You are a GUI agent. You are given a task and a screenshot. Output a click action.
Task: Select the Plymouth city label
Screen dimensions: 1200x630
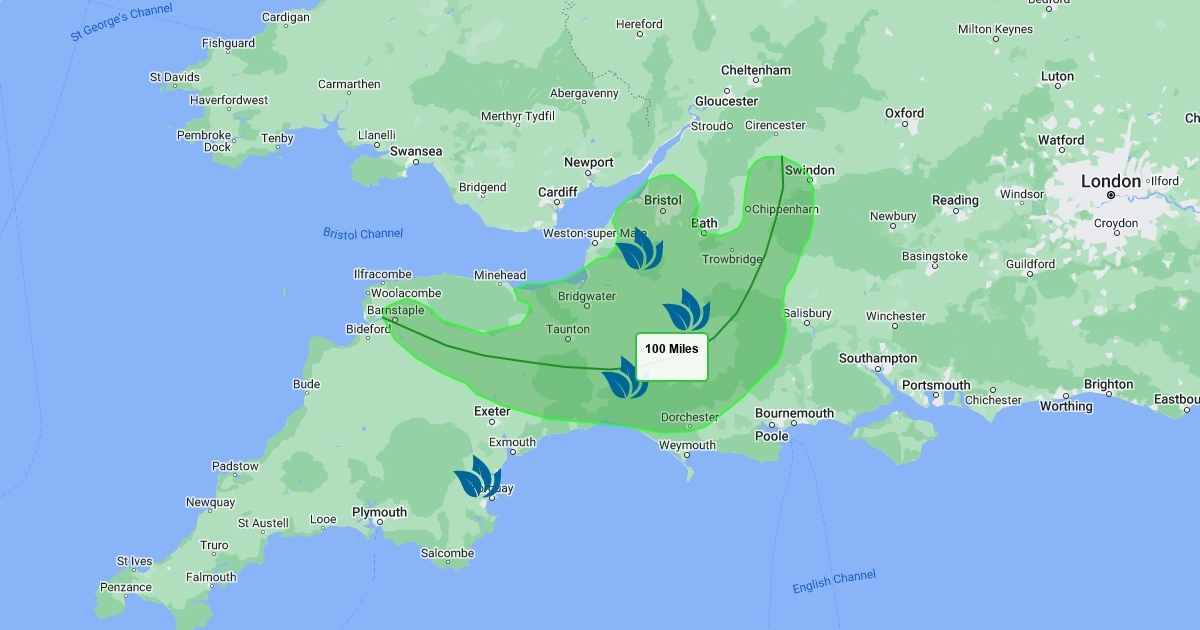pyautogui.click(x=379, y=512)
